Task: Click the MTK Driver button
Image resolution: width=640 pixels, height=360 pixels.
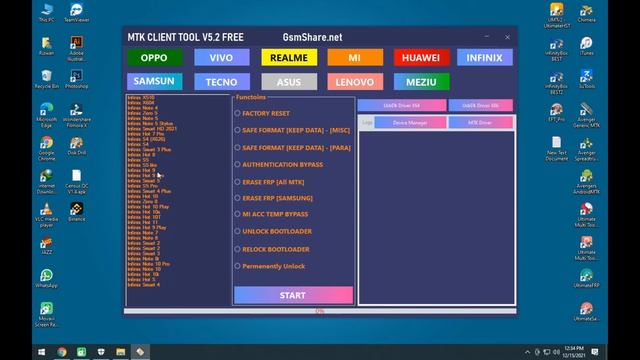Action: point(480,122)
